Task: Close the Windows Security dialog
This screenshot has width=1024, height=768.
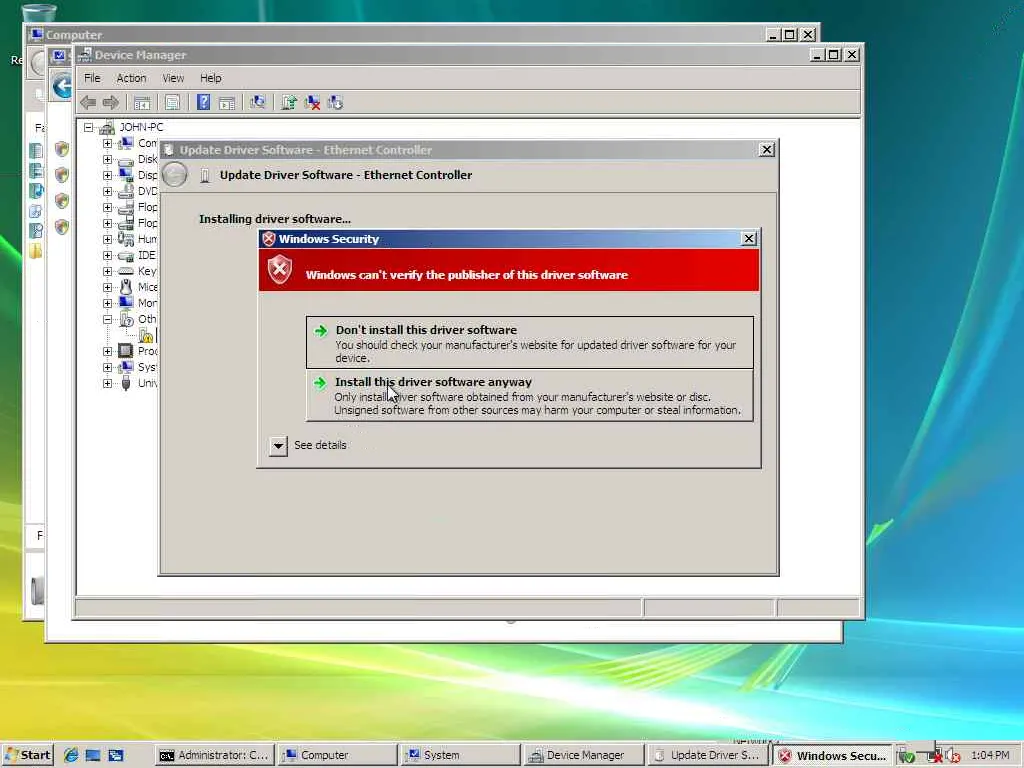Action: click(749, 239)
